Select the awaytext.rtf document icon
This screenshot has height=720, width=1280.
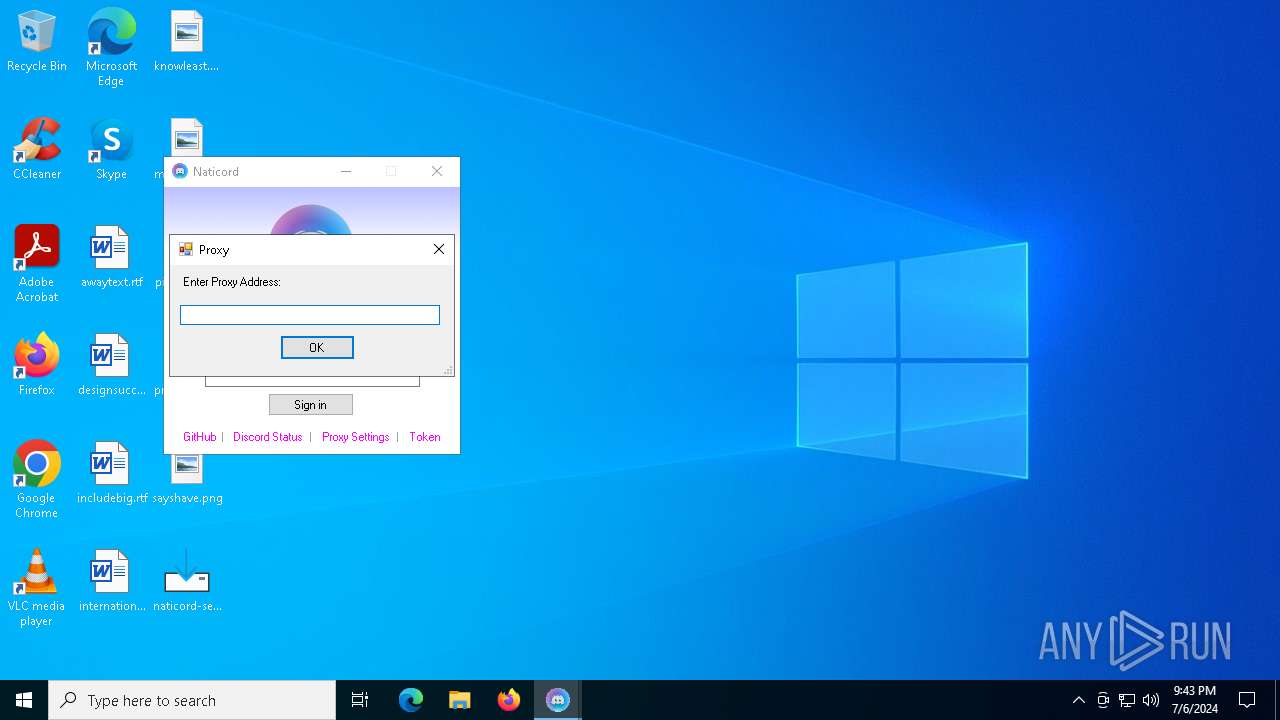(x=111, y=258)
